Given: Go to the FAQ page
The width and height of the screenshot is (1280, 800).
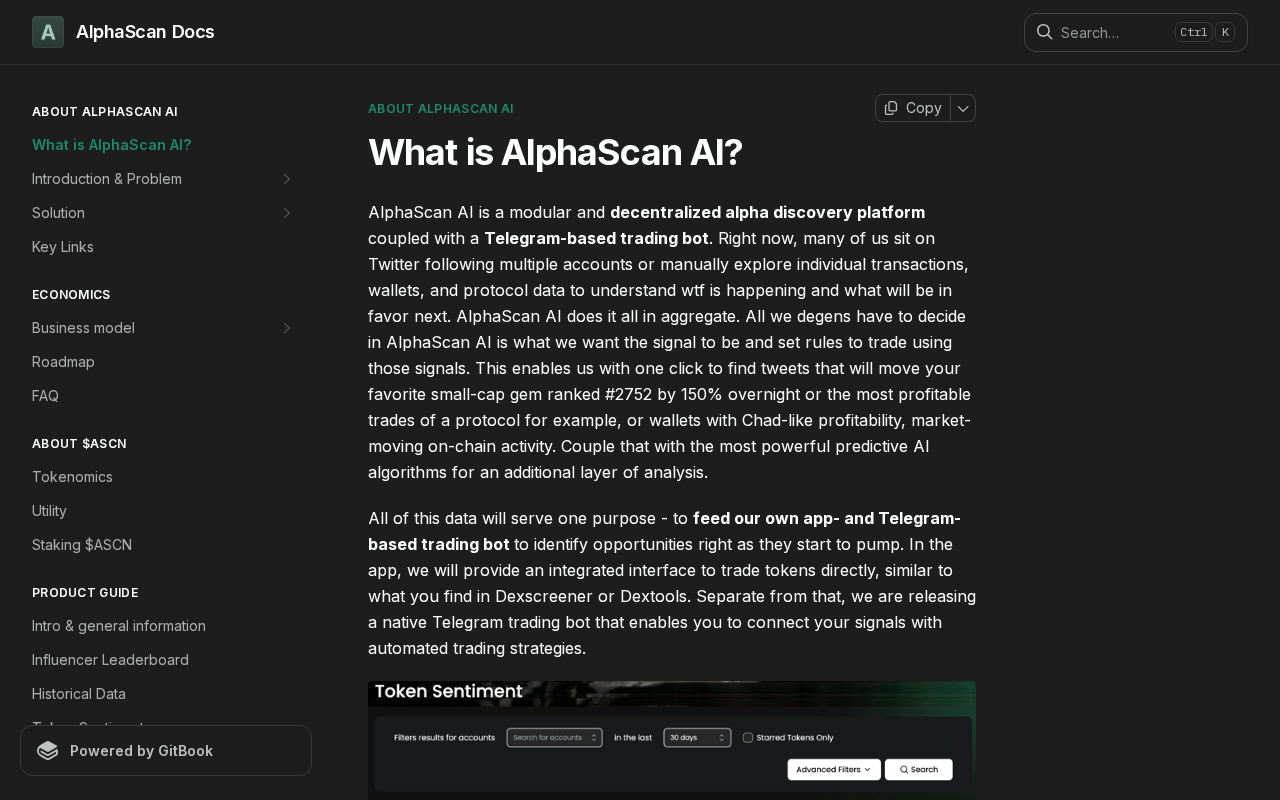Looking at the screenshot, I should click(45, 396).
